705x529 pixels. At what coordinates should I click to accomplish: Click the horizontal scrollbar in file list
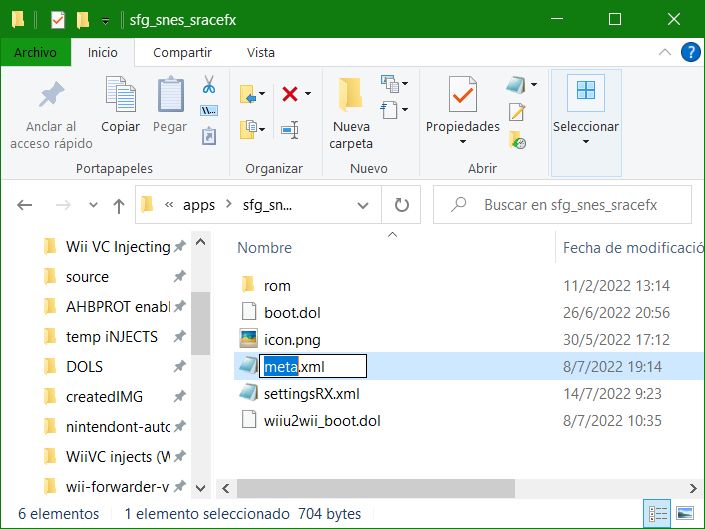coord(376,489)
